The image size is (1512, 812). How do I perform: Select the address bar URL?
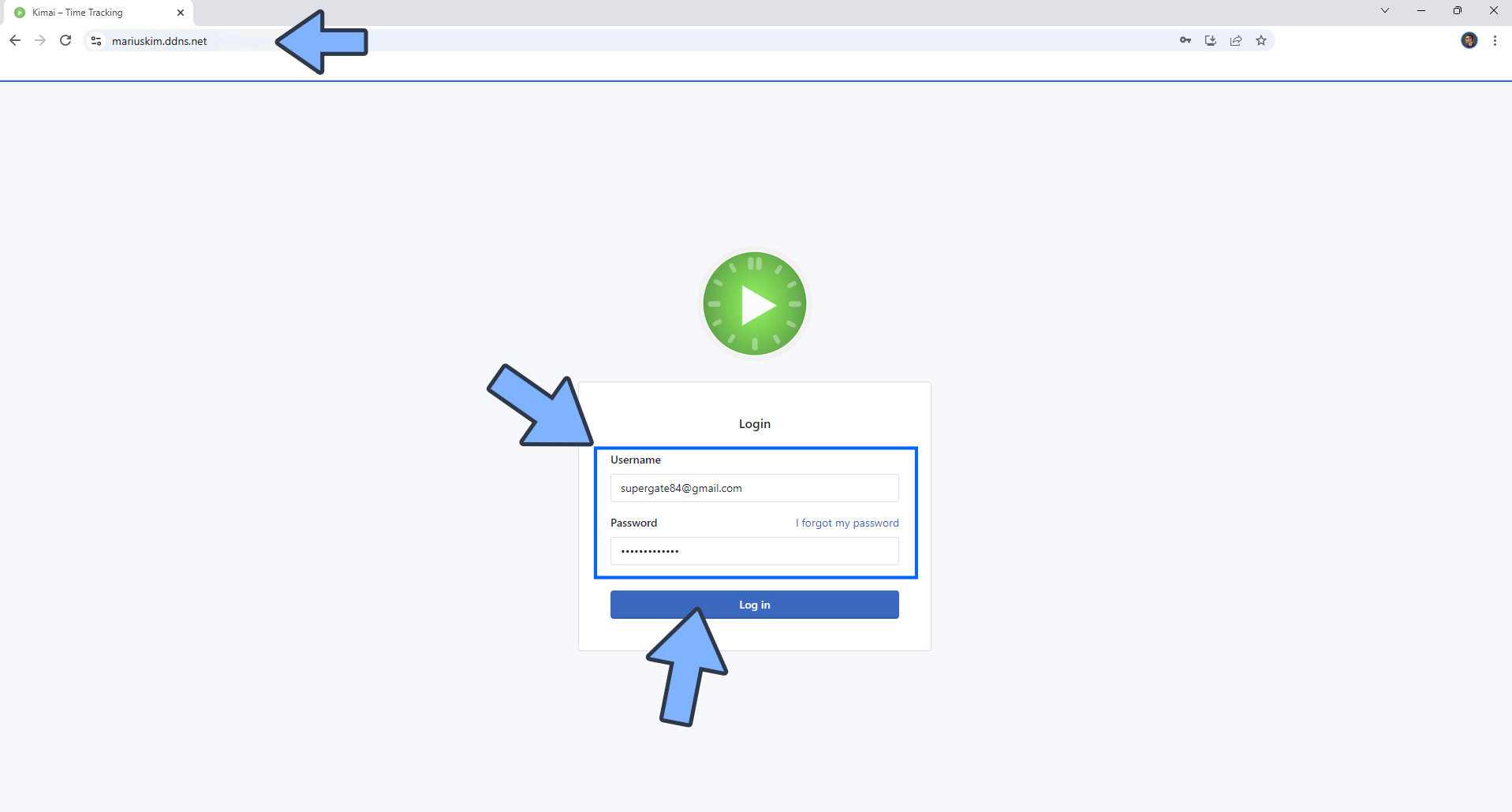pos(159,41)
